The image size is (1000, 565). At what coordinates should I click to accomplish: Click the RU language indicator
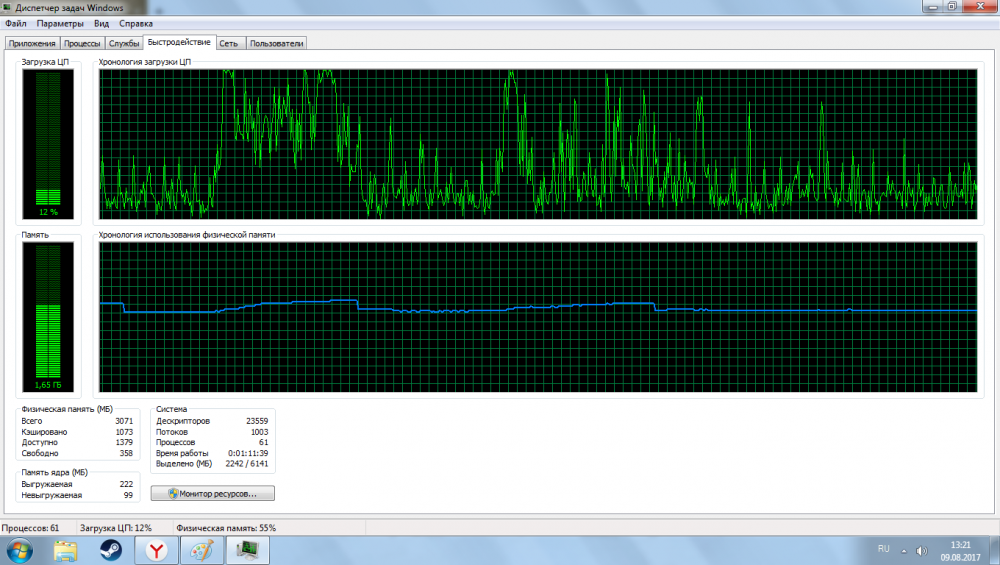(883, 549)
